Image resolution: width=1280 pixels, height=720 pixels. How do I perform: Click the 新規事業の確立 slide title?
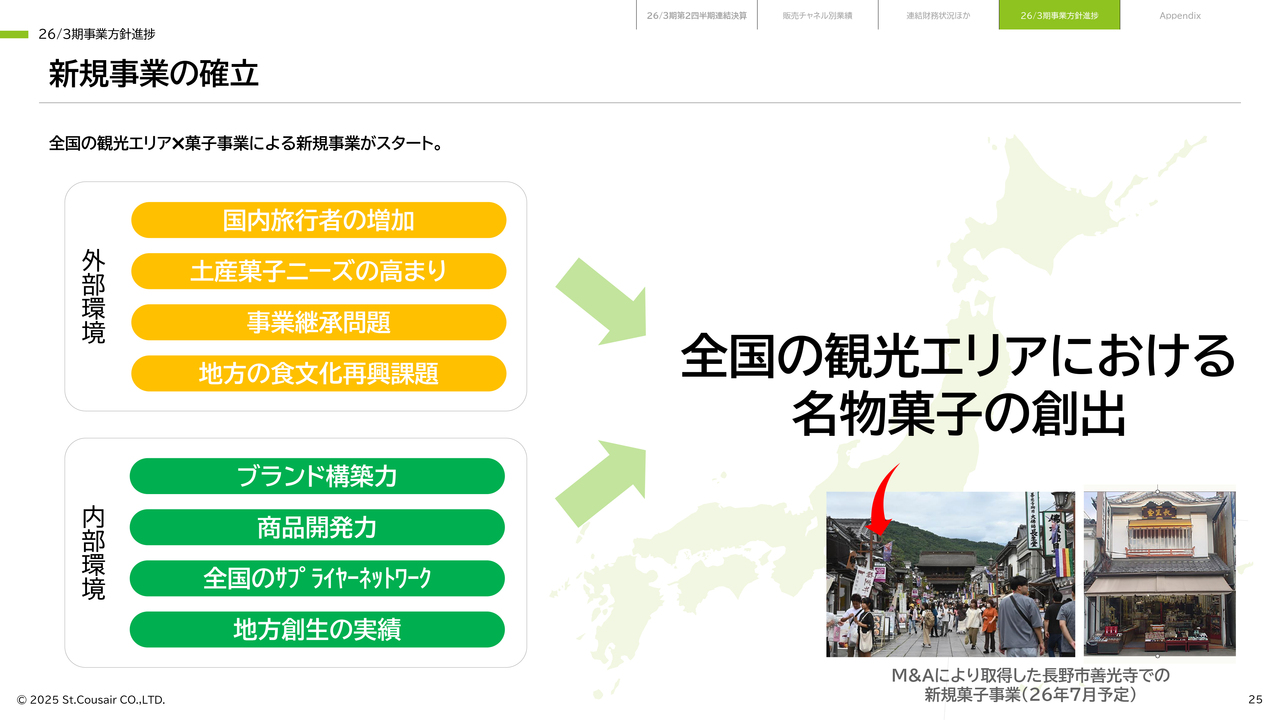click(154, 74)
